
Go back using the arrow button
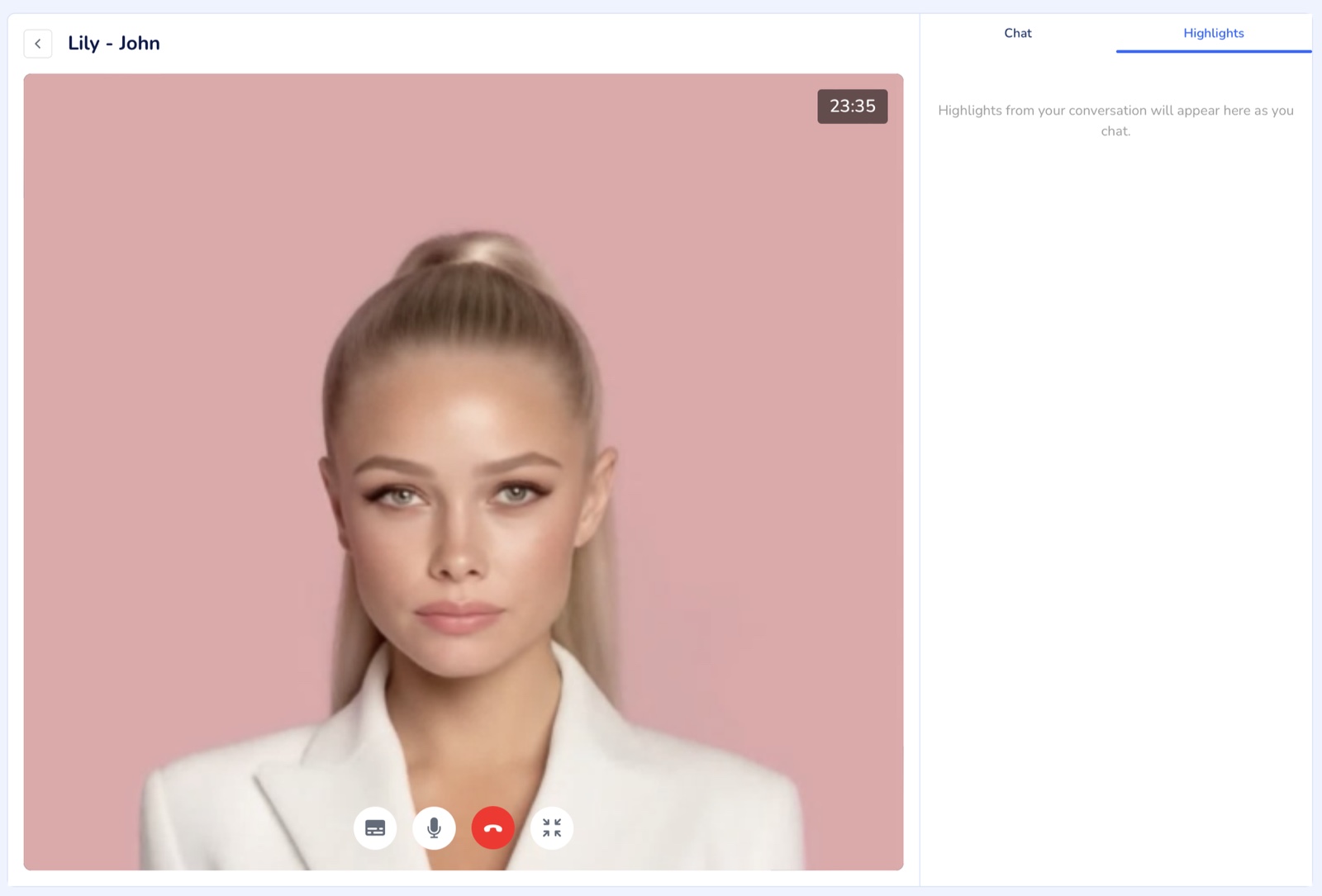click(38, 44)
